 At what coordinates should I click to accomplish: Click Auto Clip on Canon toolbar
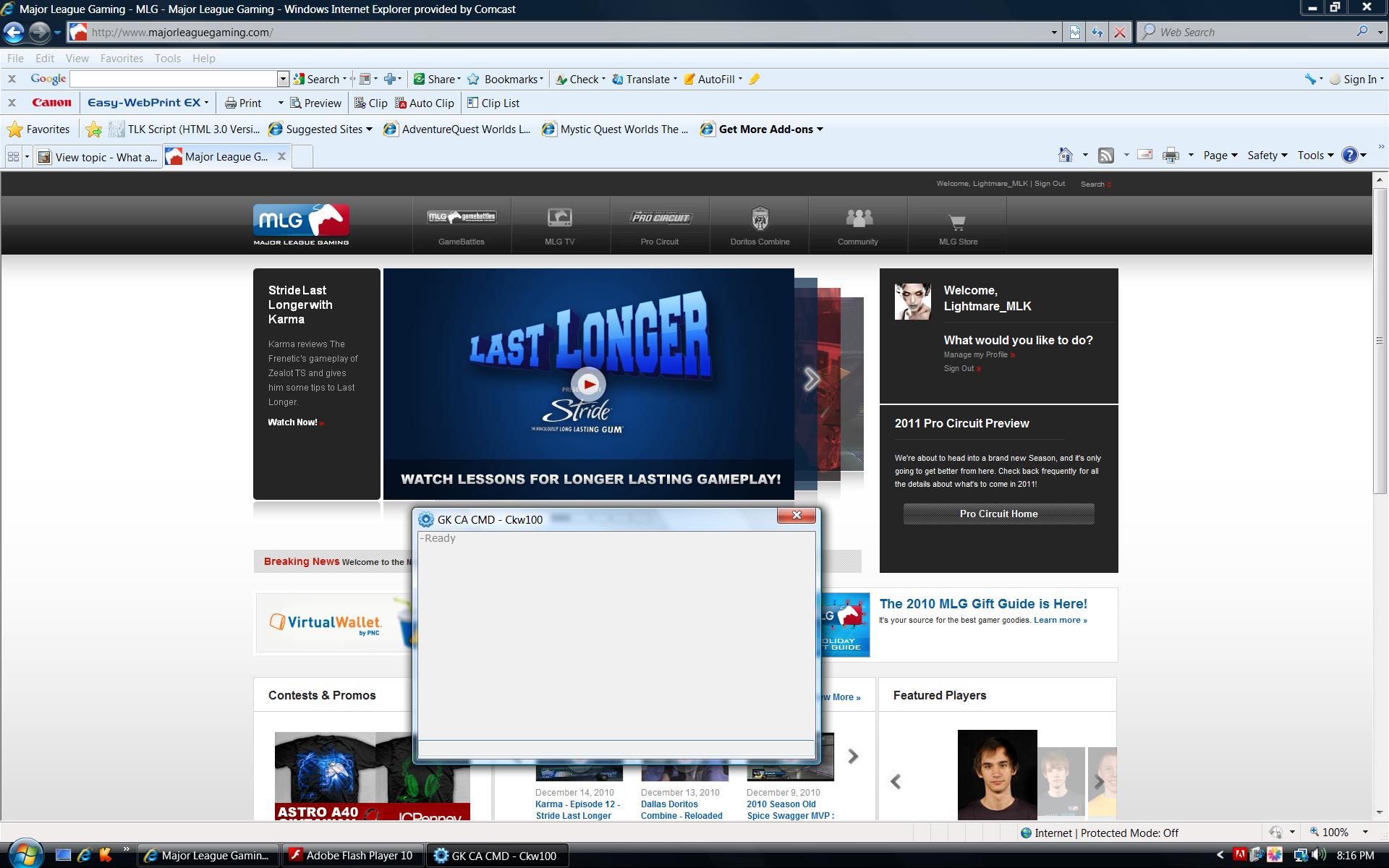click(425, 103)
